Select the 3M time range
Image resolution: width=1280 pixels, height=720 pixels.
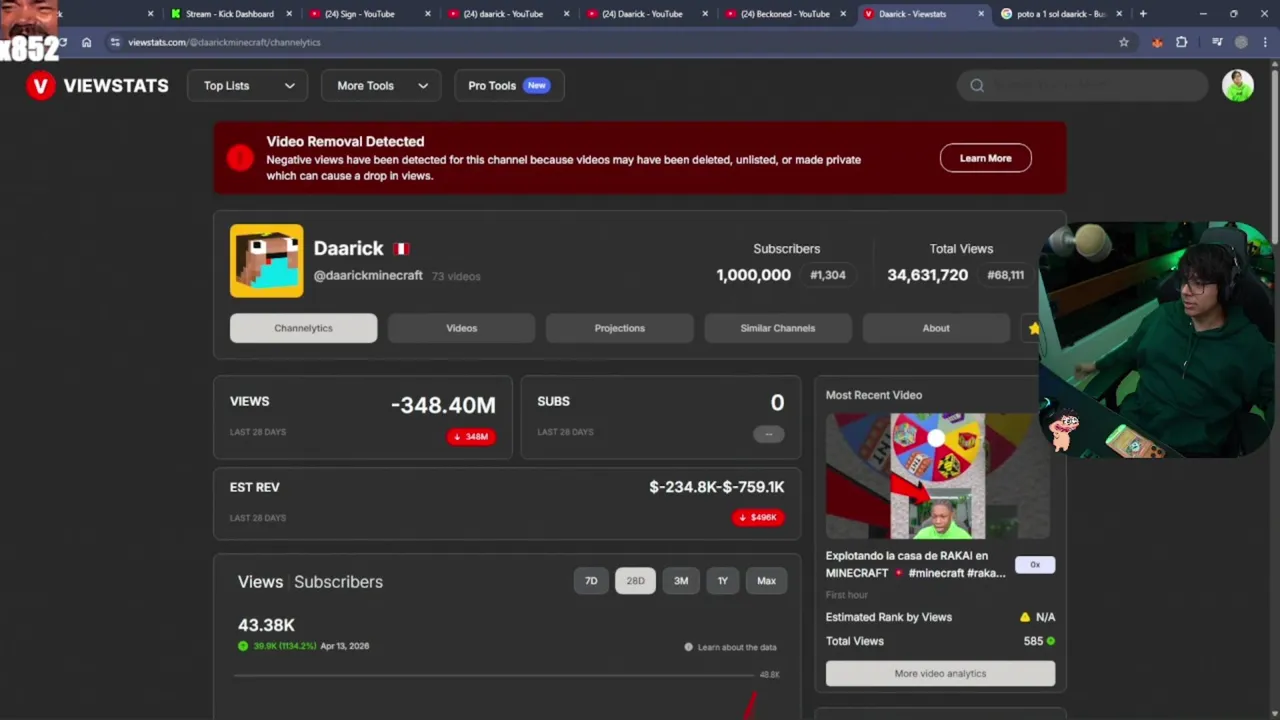click(681, 581)
